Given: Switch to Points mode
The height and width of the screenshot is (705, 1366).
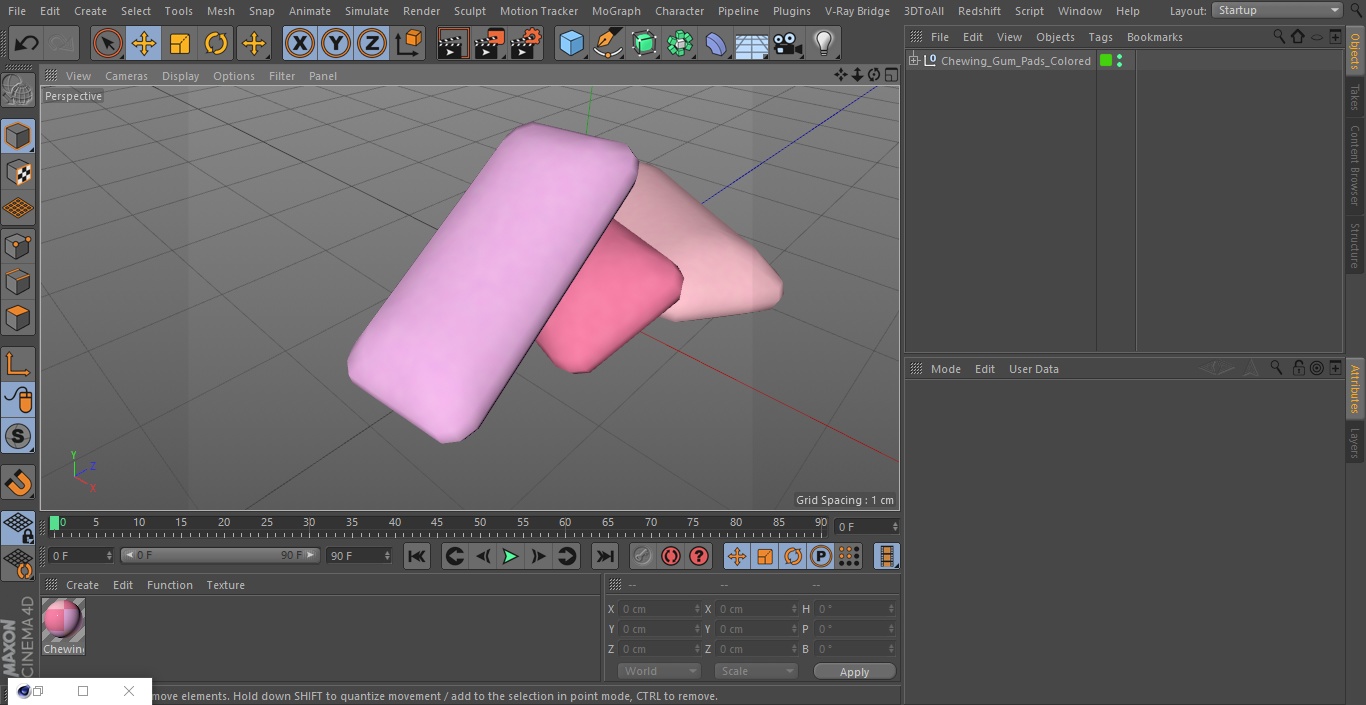Looking at the screenshot, I should click(18, 245).
